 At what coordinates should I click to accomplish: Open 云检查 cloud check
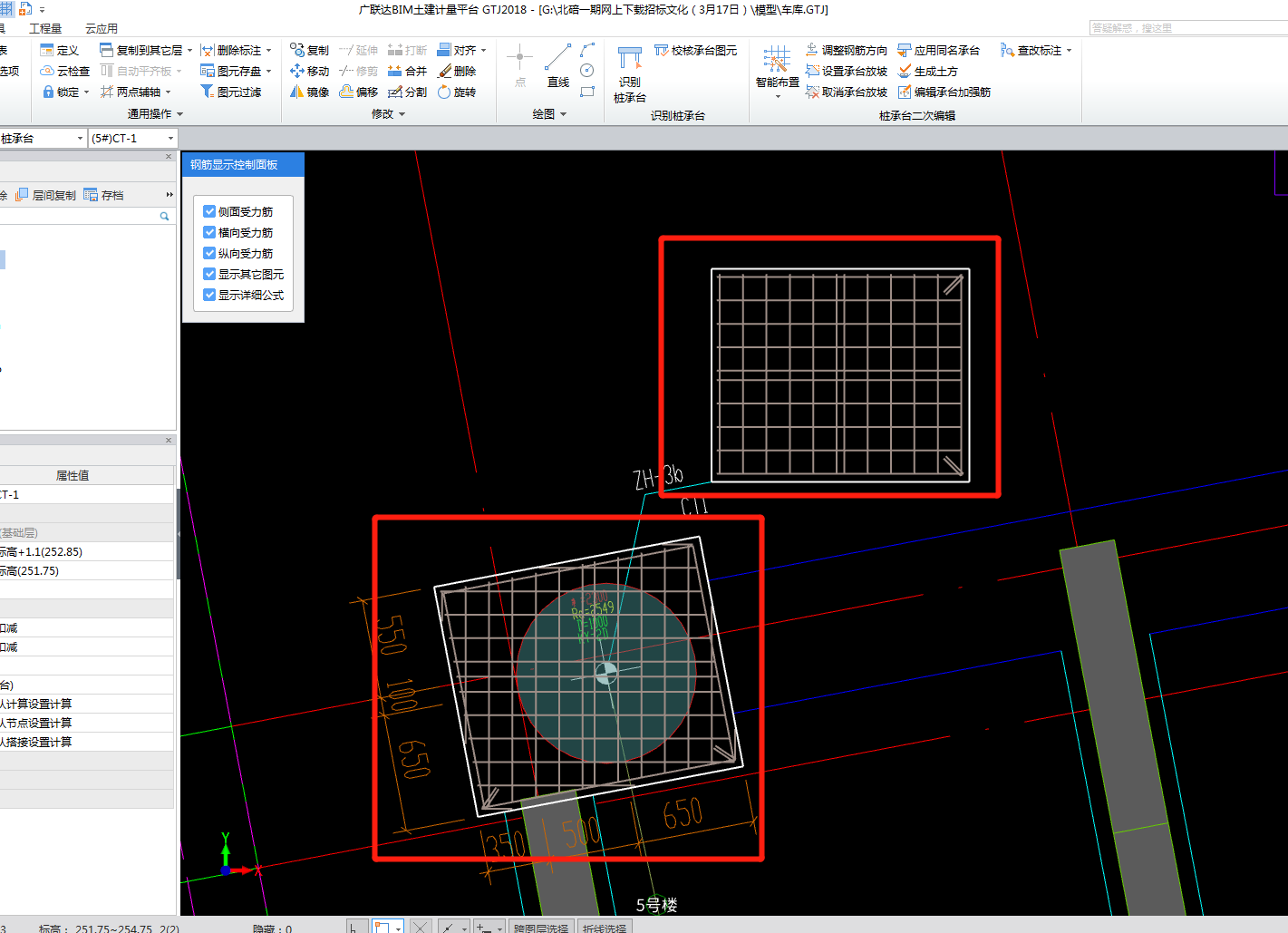64,71
